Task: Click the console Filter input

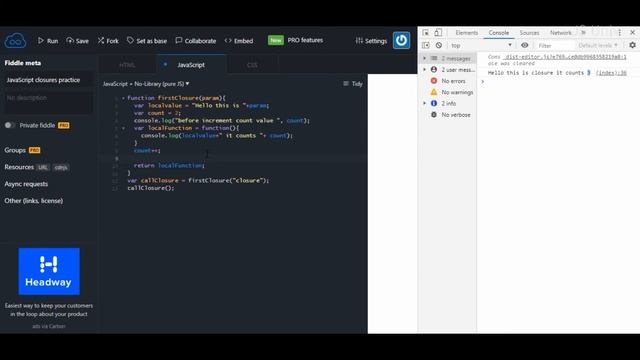Action: 554,45
